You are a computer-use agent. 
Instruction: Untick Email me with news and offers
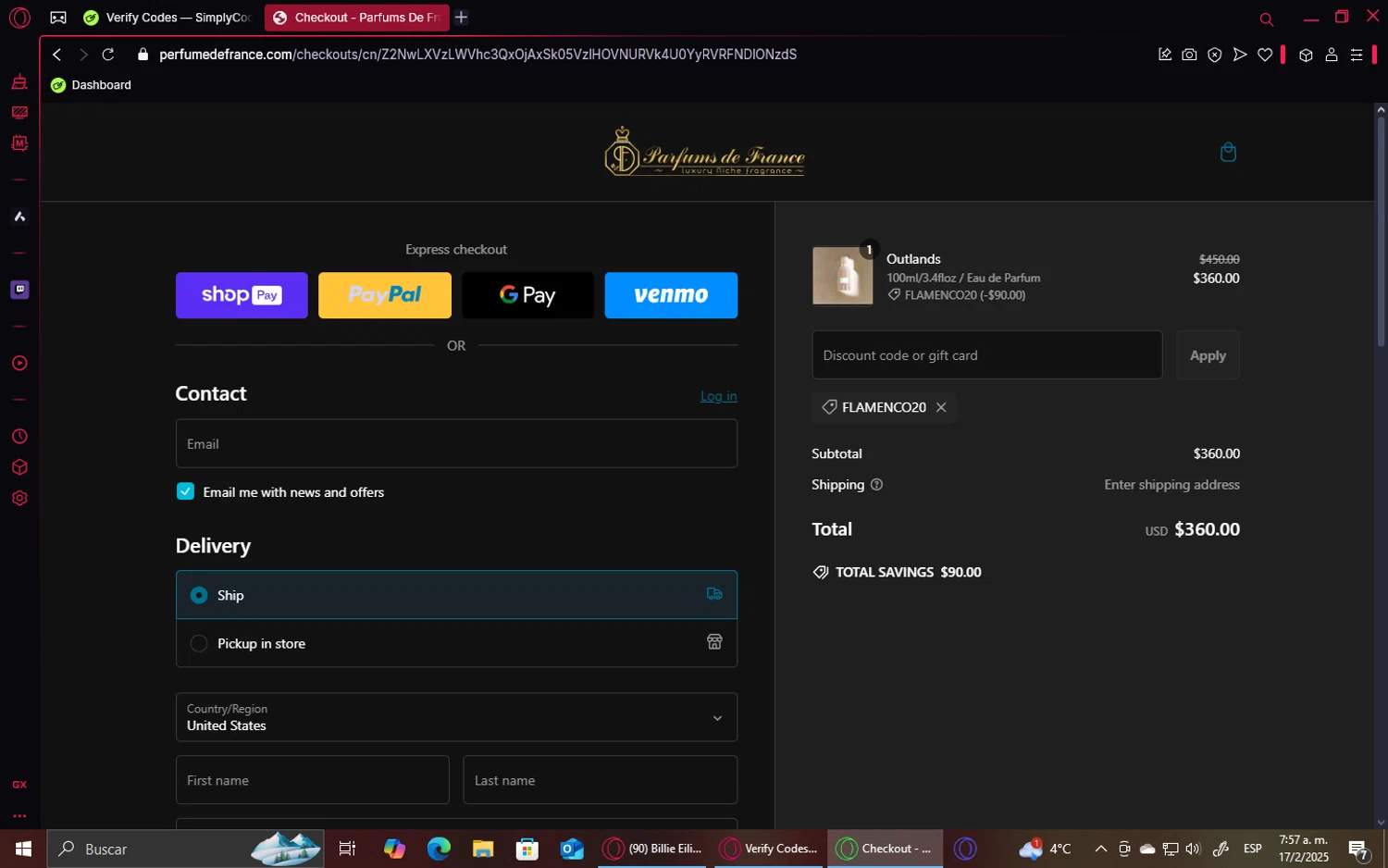pyautogui.click(x=185, y=491)
